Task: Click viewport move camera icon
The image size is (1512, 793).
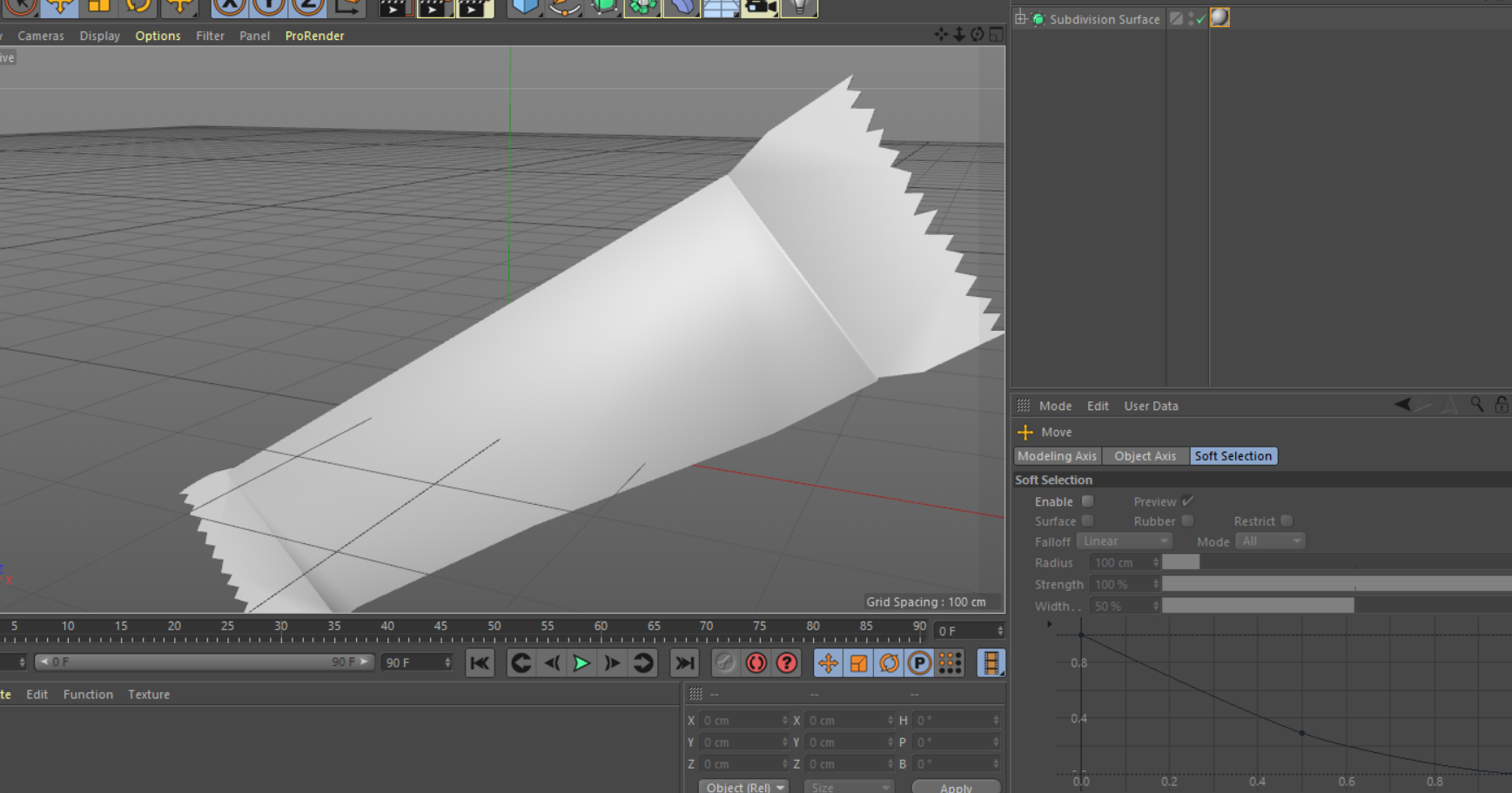Action: [941, 34]
